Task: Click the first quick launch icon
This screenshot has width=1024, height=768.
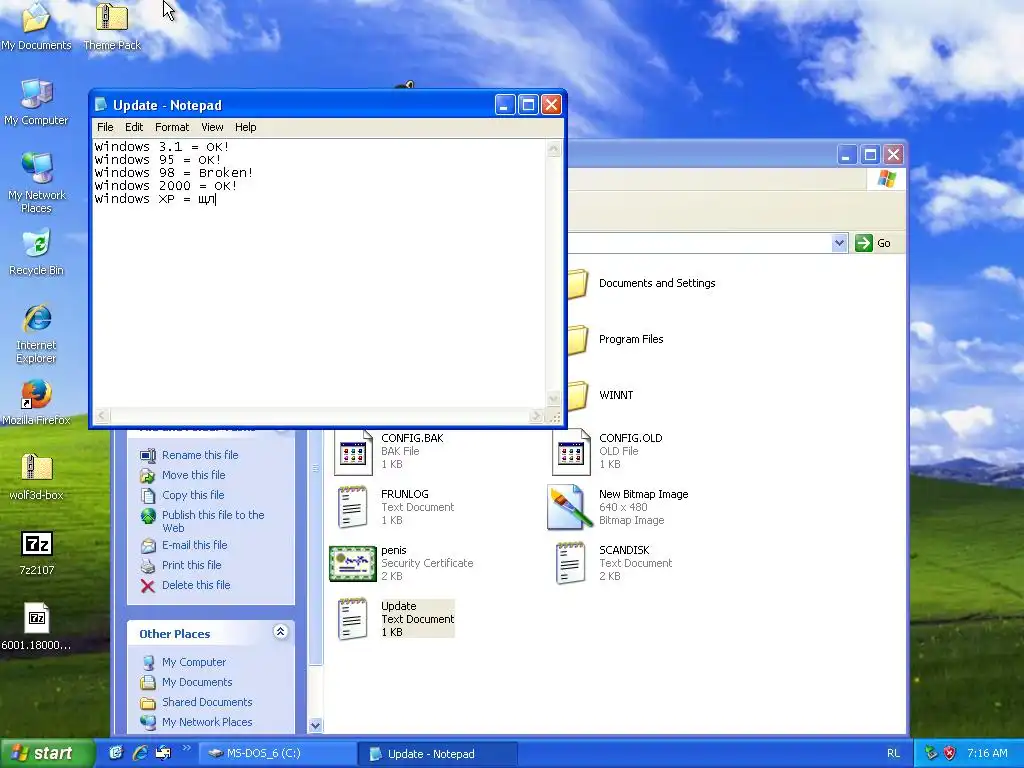Action: [116, 753]
